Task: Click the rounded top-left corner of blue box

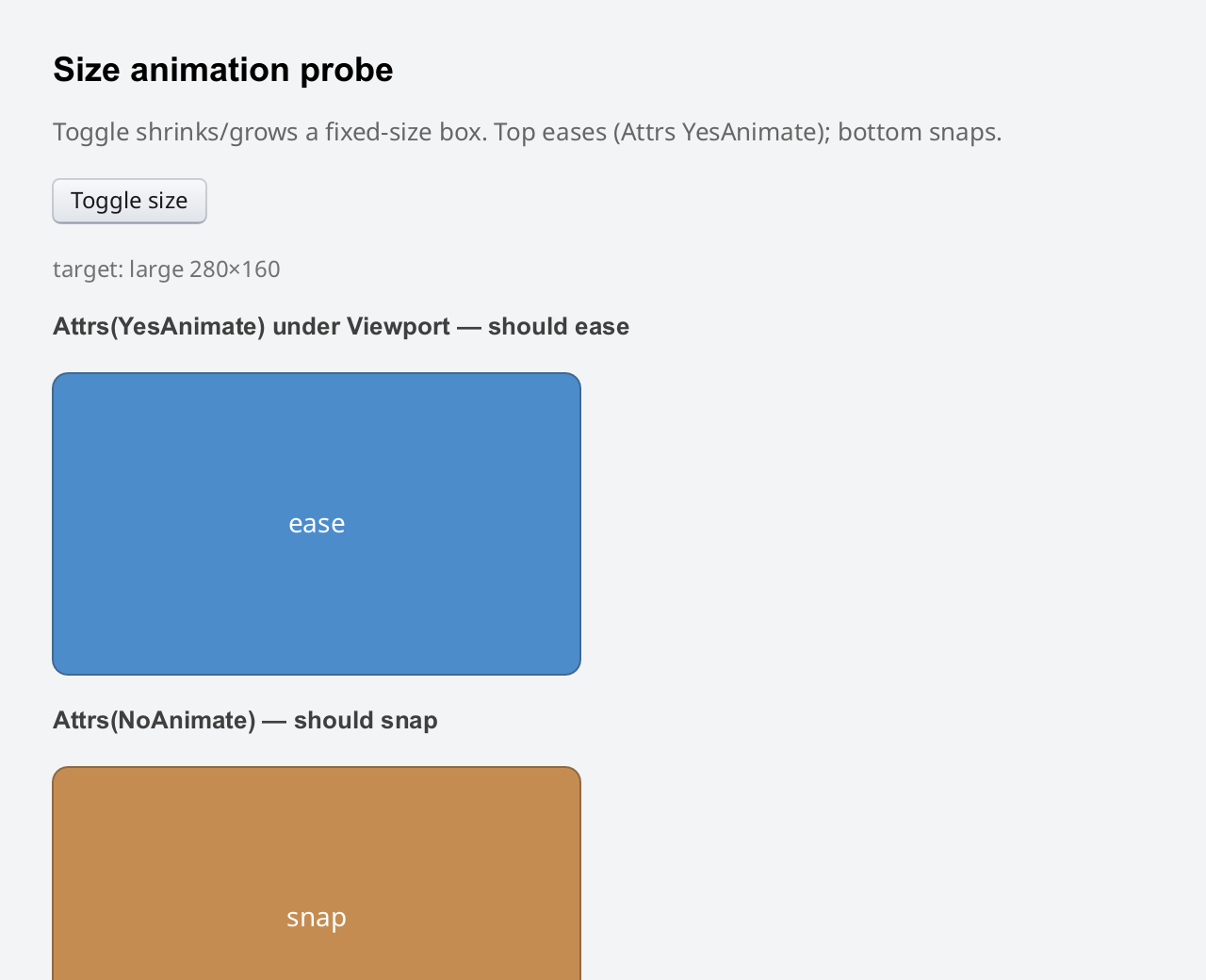Action: click(x=58, y=379)
